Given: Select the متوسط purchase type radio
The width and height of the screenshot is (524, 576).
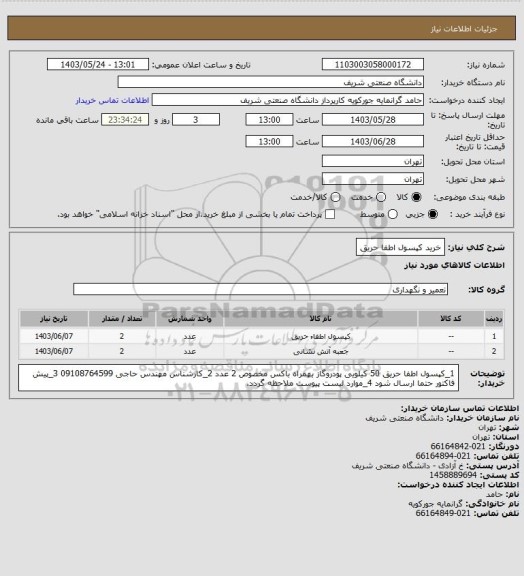Looking at the screenshot, I should pos(392,214).
